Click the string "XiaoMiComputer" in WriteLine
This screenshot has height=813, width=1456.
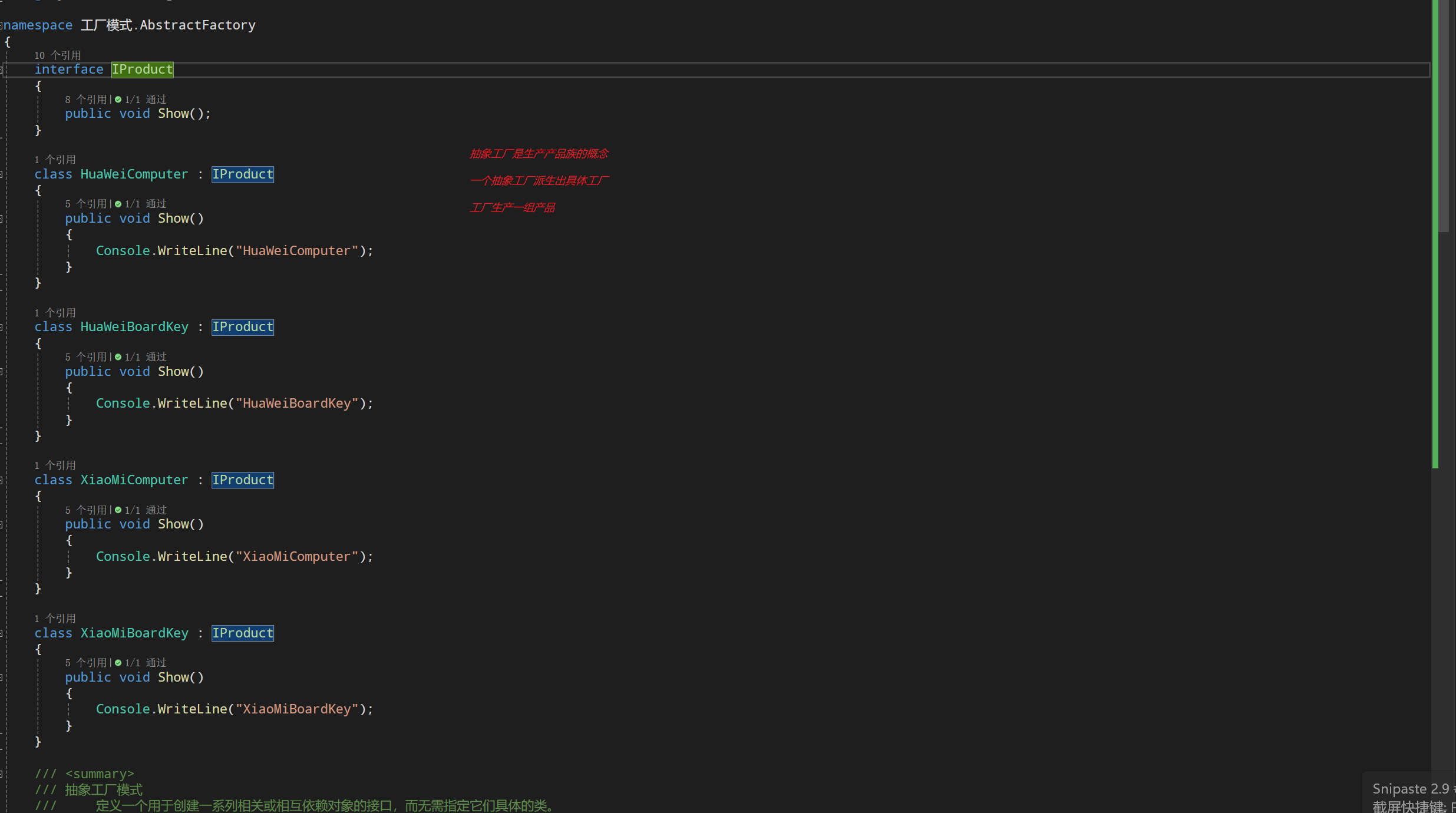point(297,557)
